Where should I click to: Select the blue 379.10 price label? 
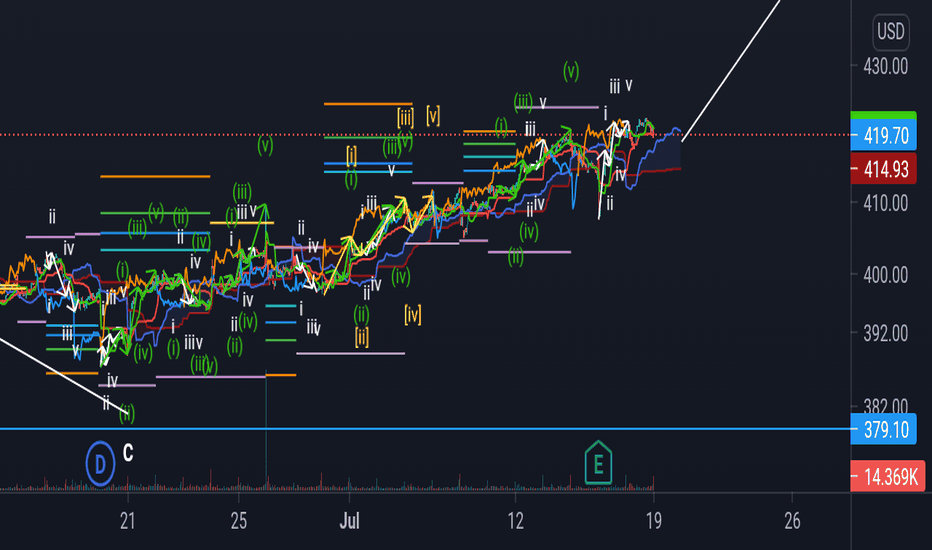[x=883, y=429]
